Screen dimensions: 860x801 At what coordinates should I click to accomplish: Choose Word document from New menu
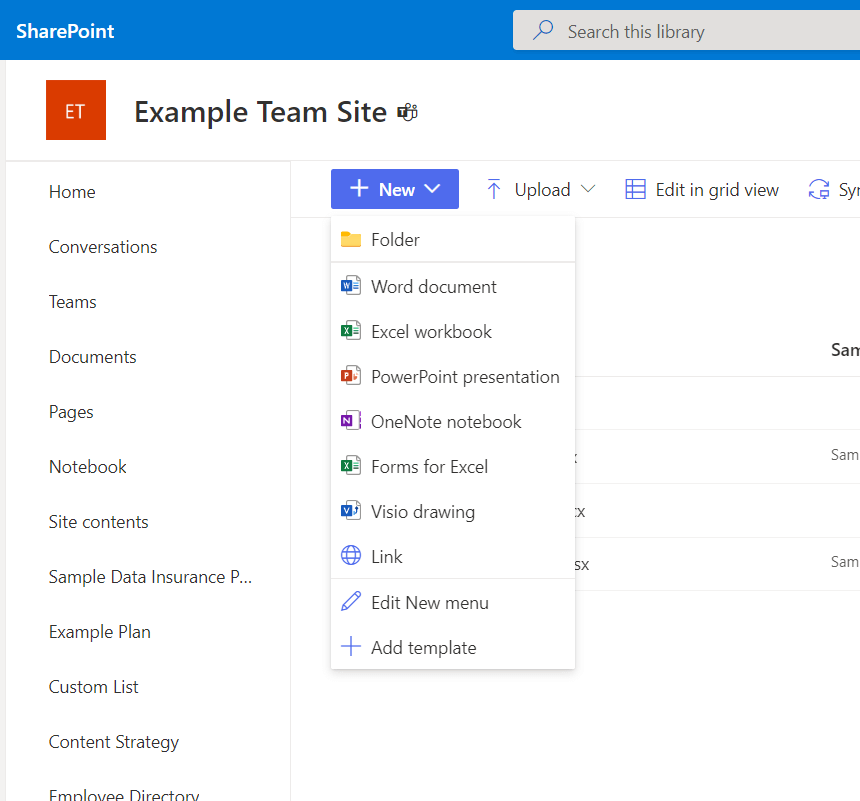click(x=453, y=286)
